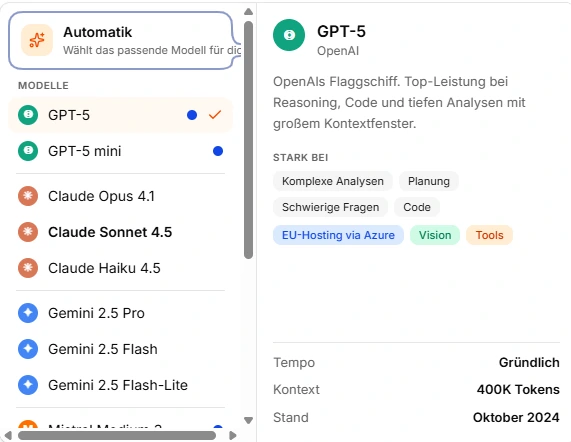
Task: Click the large GPT-5 logo in details panel
Action: click(289, 35)
